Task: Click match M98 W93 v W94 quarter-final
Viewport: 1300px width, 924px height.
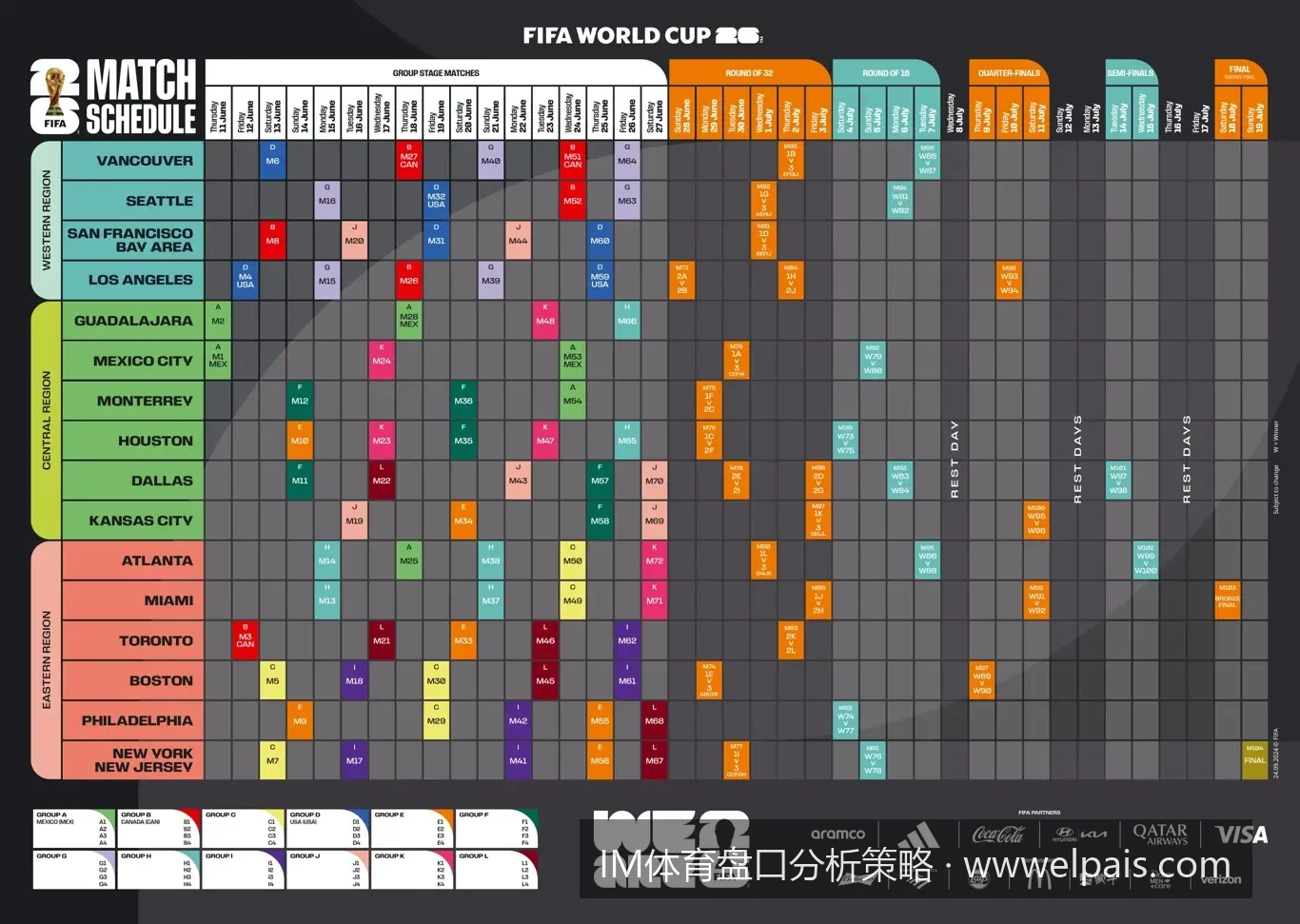Action: point(1009,281)
